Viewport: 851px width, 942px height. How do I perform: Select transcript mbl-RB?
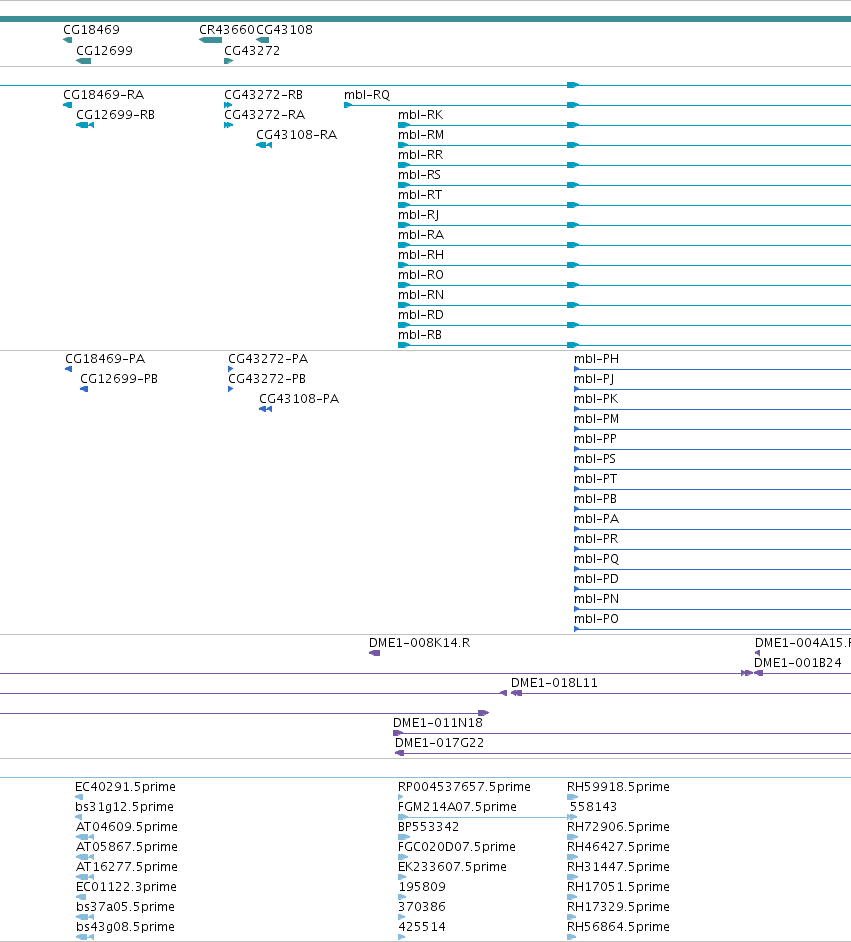point(420,335)
